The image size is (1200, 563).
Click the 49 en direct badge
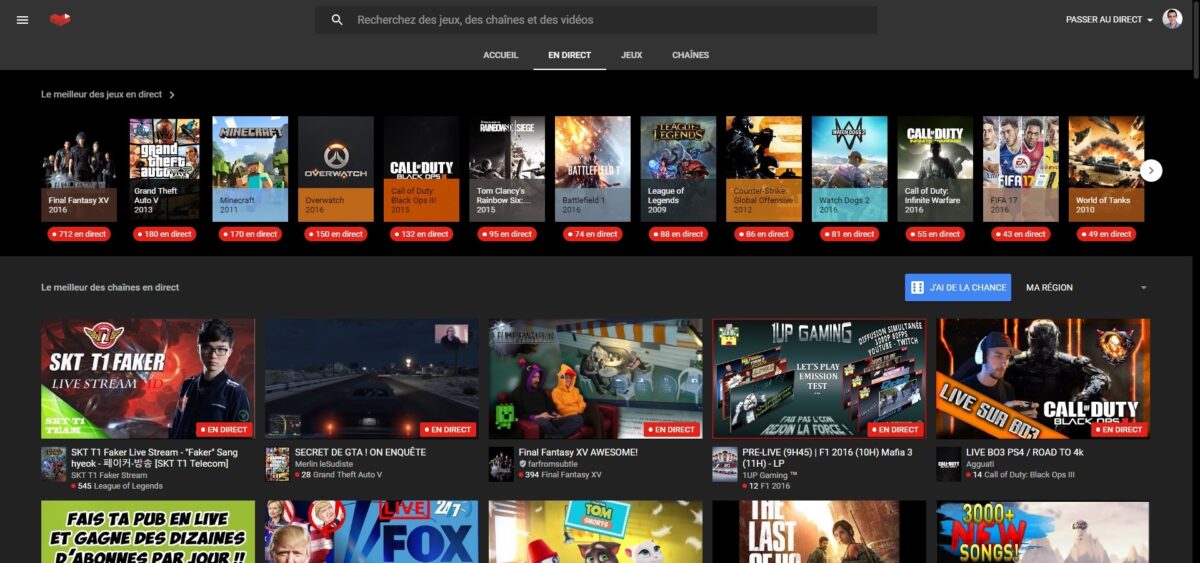click(1107, 234)
